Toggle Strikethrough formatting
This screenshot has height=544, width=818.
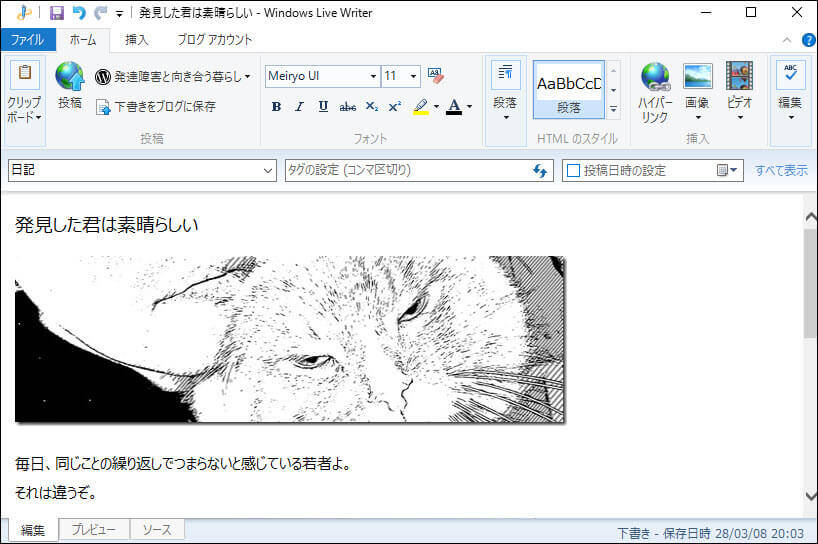348,107
